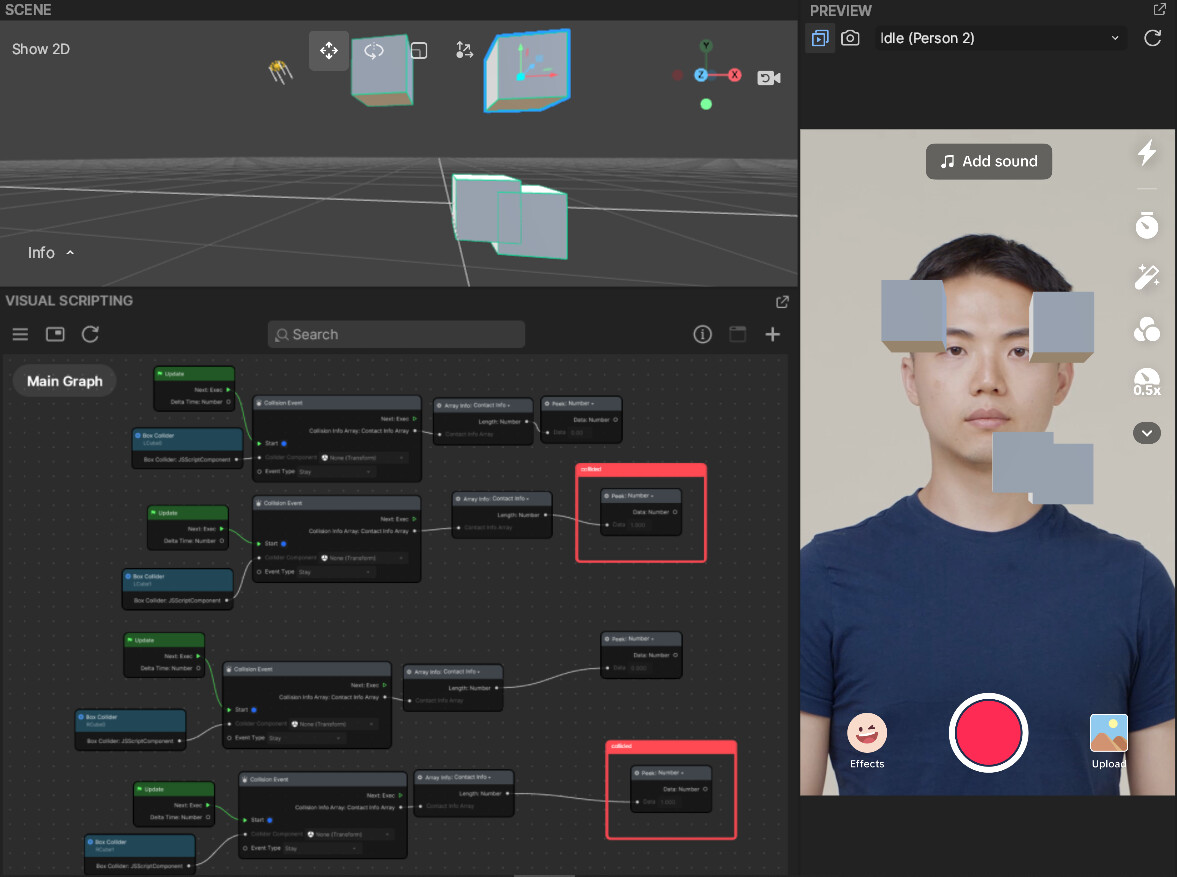This screenshot has height=877, width=1177.
Task: Toggle the graph minimap icon
Action: tap(56, 334)
